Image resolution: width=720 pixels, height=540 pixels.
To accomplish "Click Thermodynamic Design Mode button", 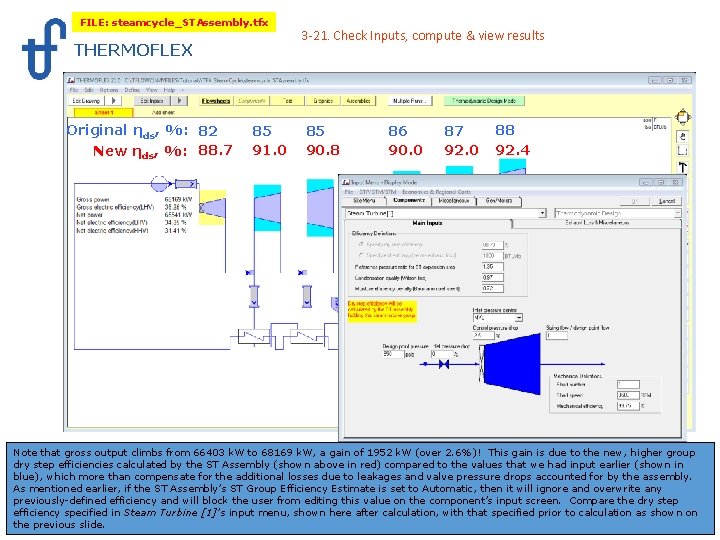I will [484, 101].
